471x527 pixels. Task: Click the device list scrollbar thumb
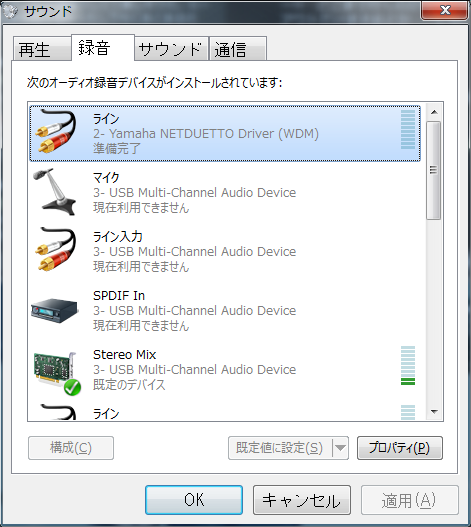click(434, 170)
